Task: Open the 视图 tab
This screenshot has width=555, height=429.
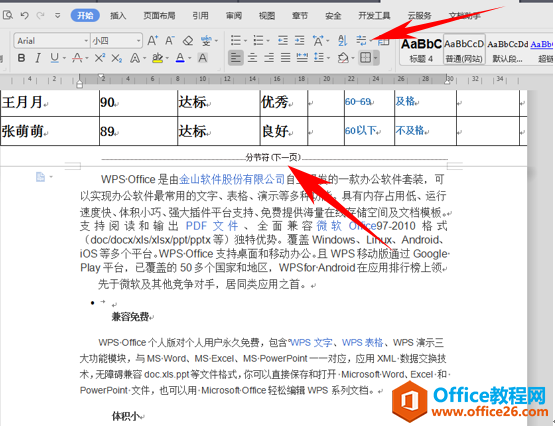Action: point(267,16)
